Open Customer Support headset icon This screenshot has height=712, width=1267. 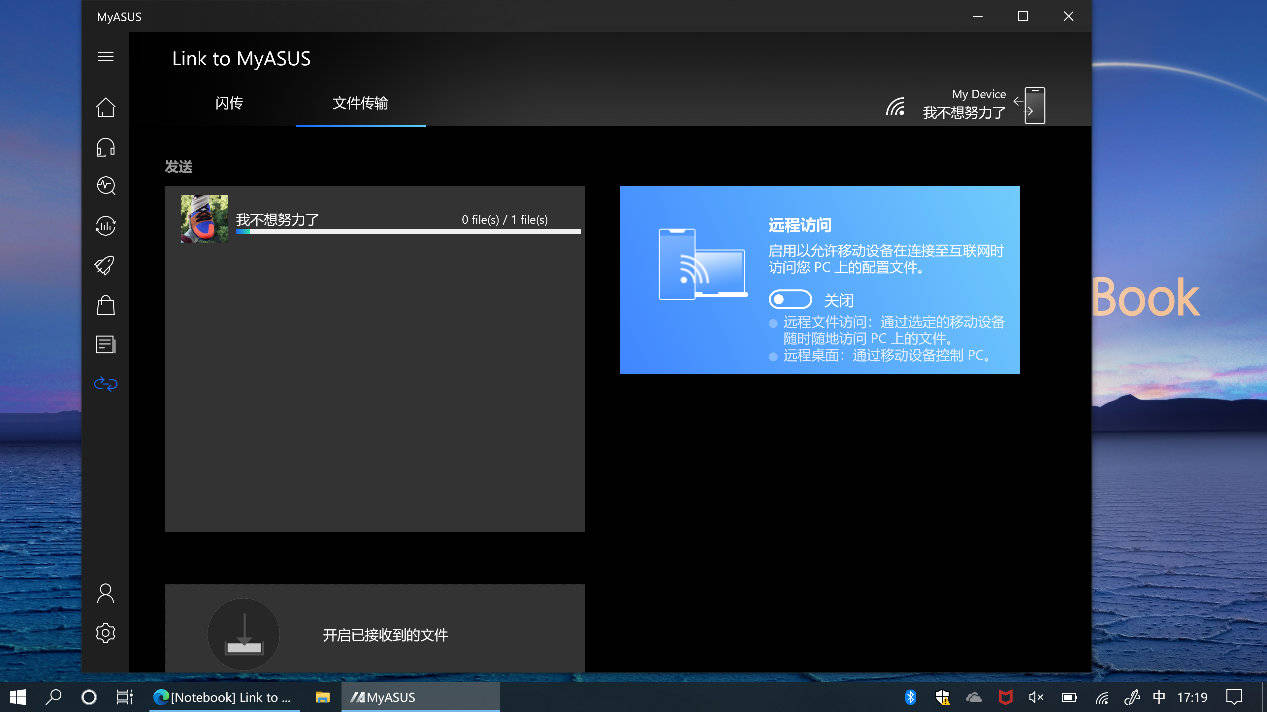click(x=105, y=147)
